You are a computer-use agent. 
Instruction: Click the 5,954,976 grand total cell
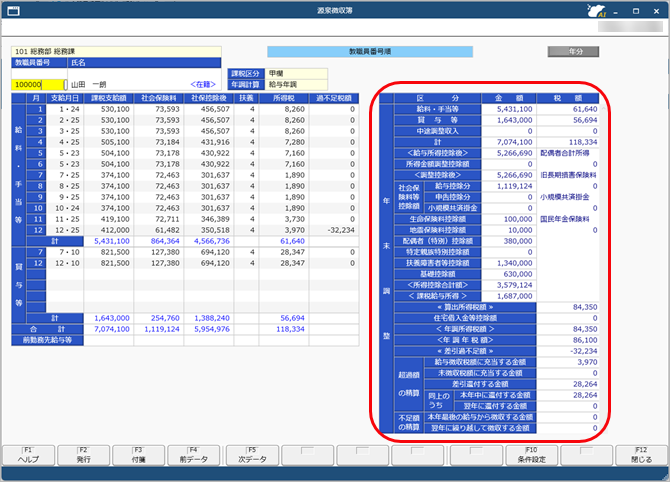point(209,329)
